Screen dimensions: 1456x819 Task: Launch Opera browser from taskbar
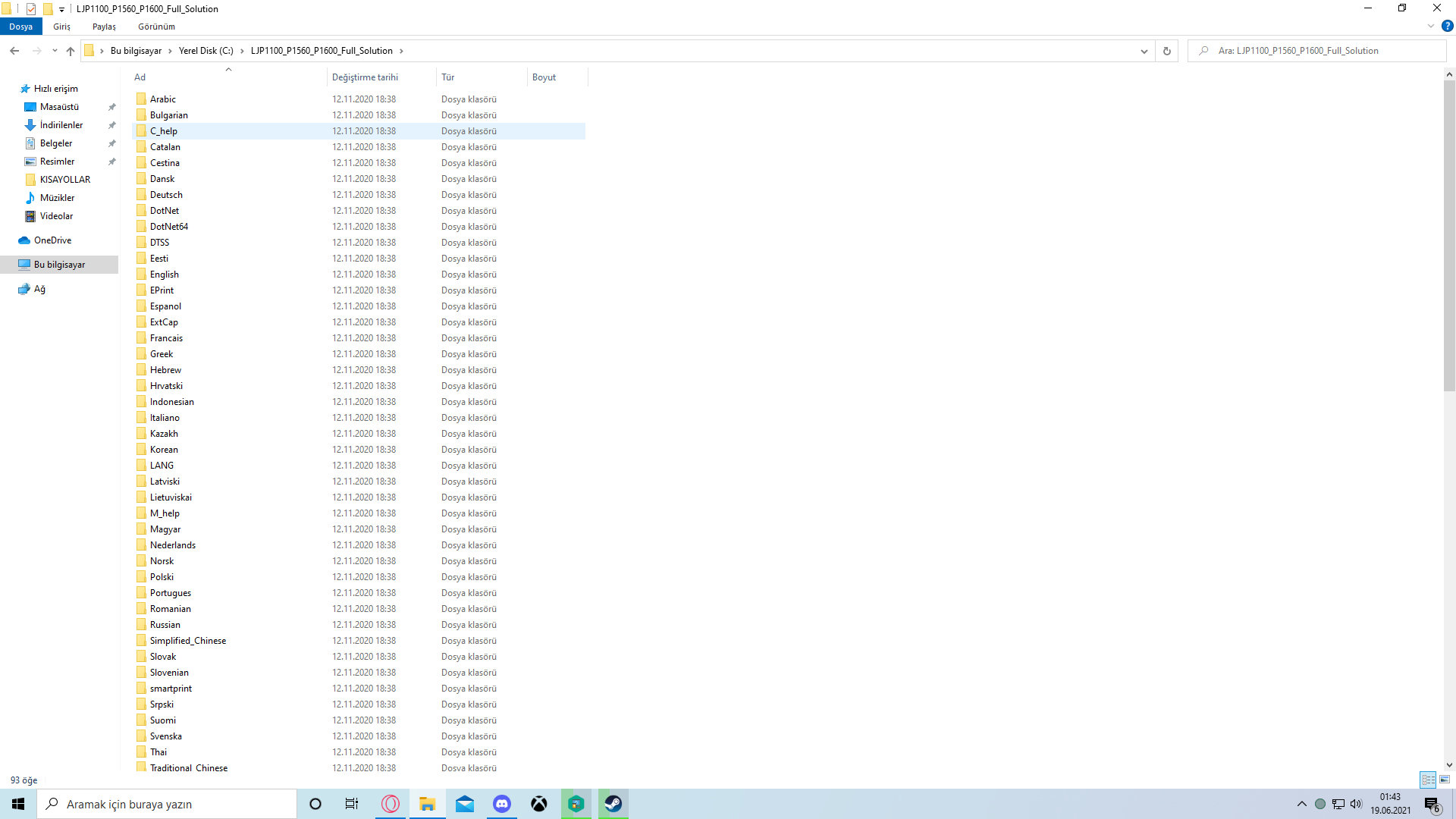point(391,804)
